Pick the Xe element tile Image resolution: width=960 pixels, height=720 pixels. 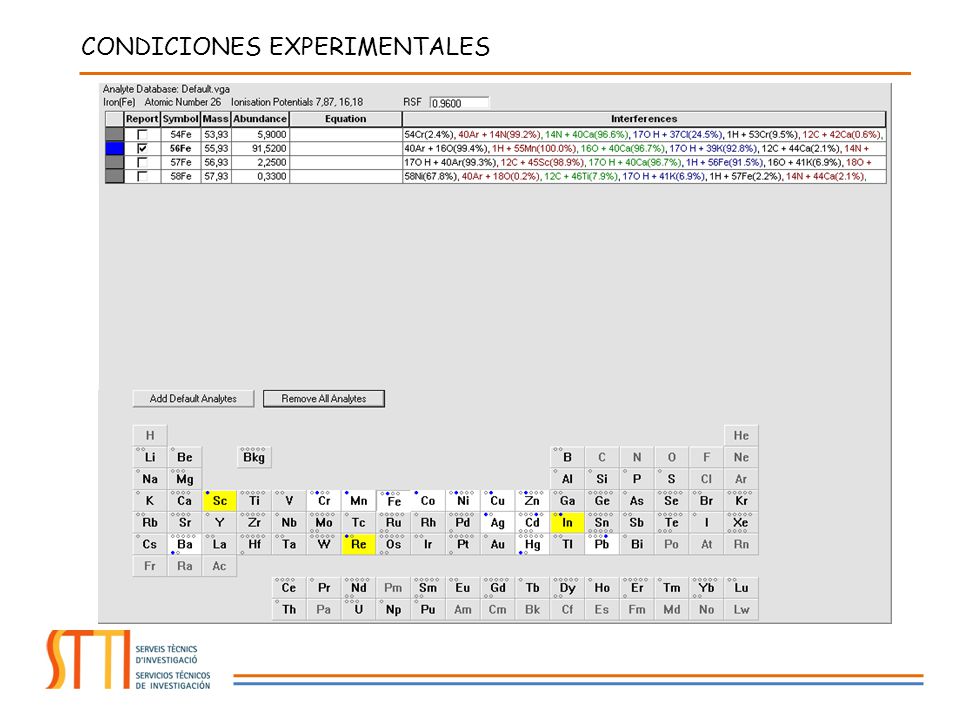click(x=741, y=522)
